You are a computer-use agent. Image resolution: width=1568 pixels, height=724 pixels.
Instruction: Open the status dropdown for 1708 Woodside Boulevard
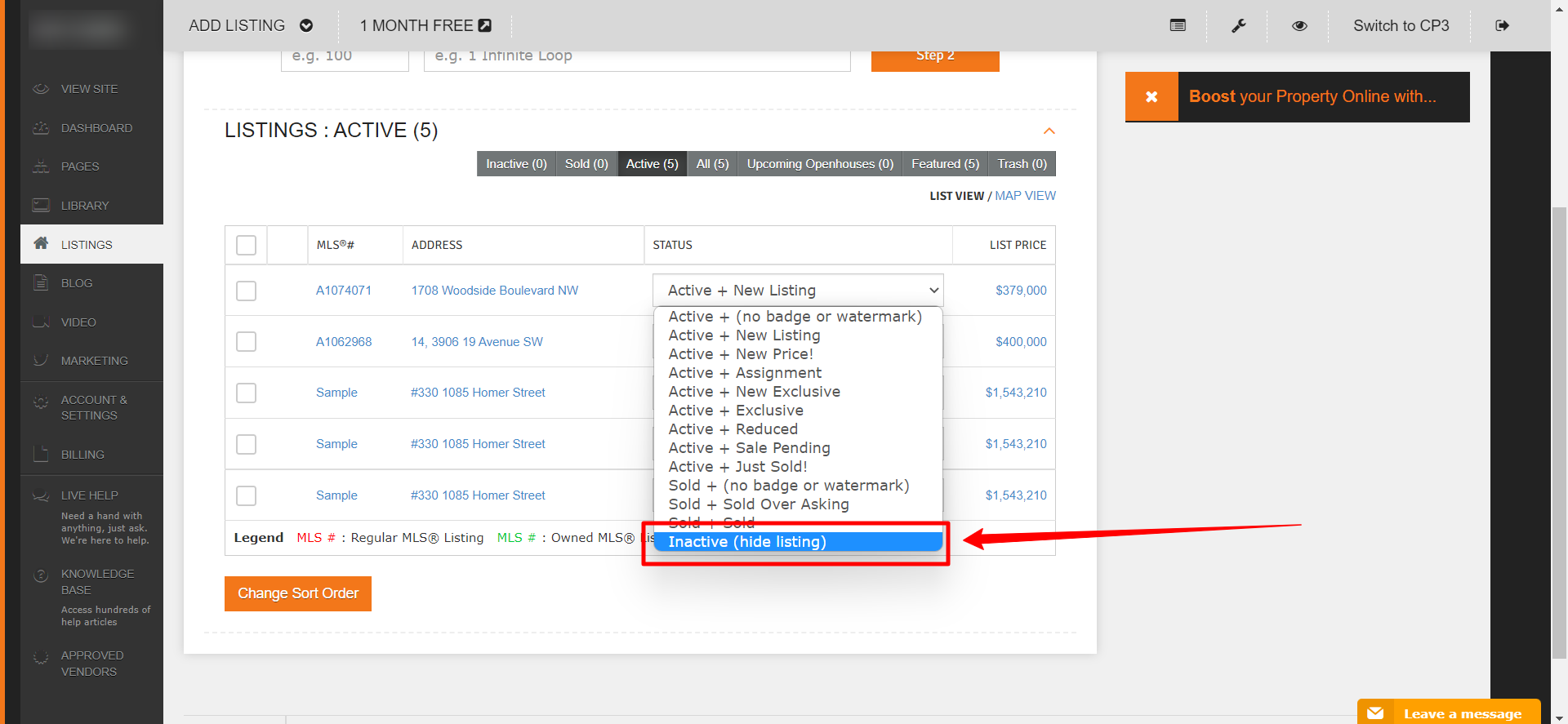coord(798,290)
